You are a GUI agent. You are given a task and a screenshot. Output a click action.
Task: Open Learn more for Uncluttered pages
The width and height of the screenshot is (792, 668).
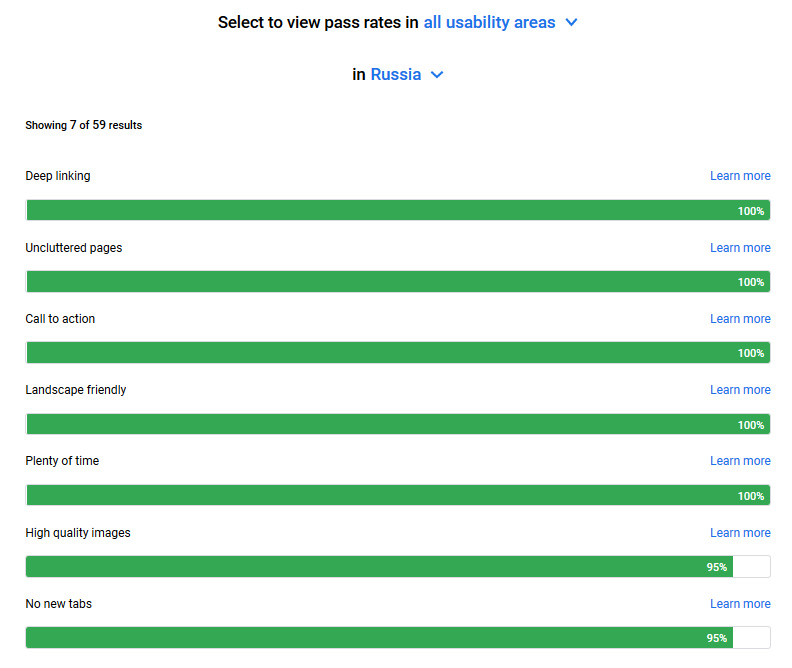(740, 248)
